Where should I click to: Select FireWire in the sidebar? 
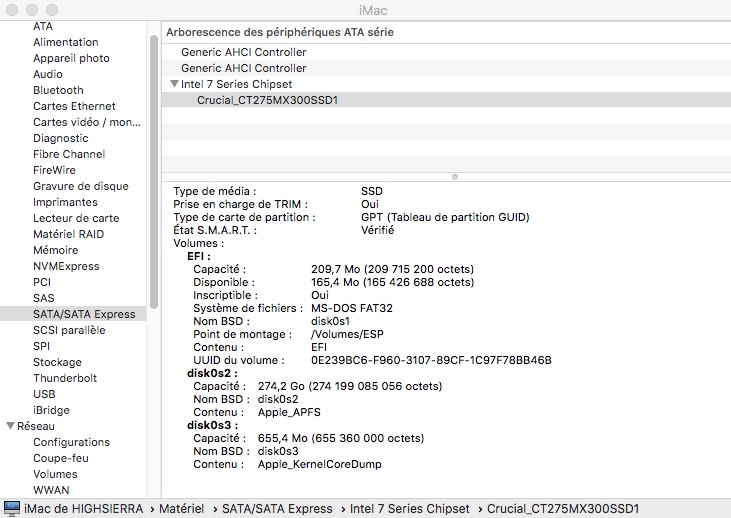[54, 170]
